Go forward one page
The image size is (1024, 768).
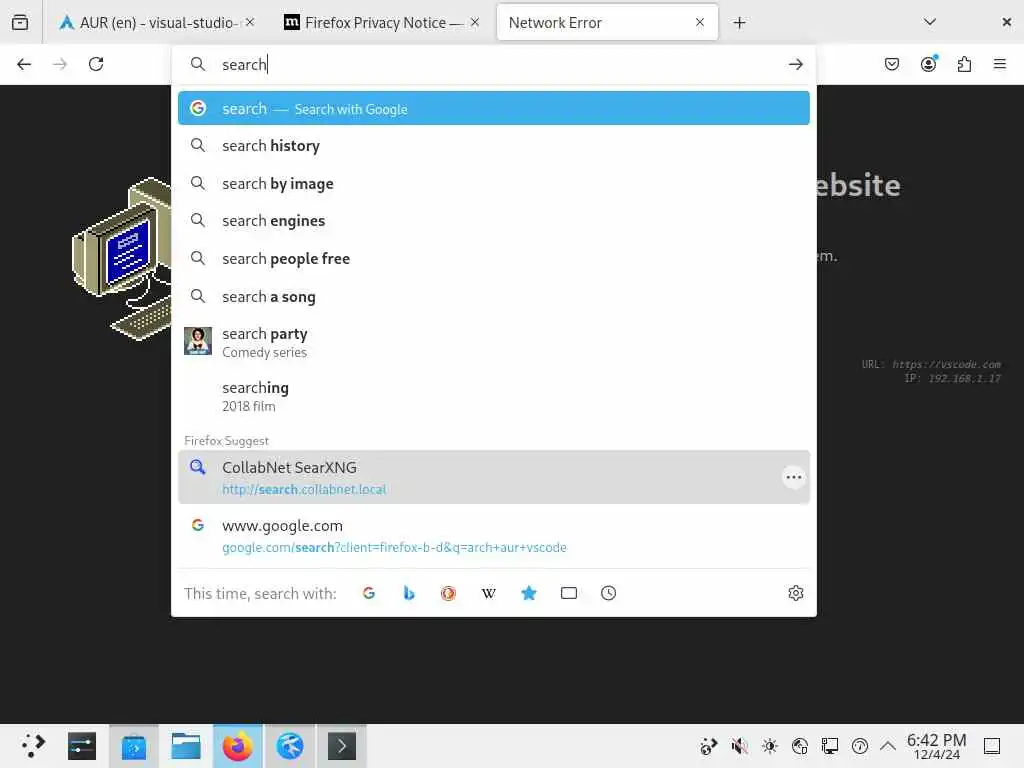pyautogui.click(x=60, y=64)
